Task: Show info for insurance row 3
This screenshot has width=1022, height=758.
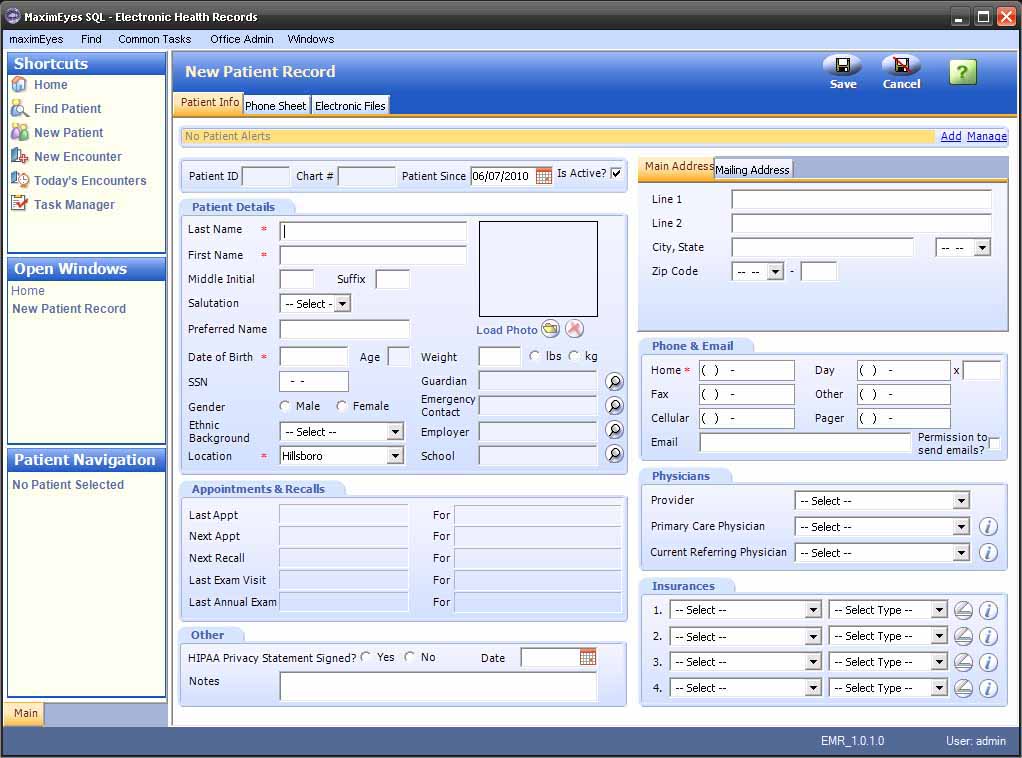Action: [988, 662]
